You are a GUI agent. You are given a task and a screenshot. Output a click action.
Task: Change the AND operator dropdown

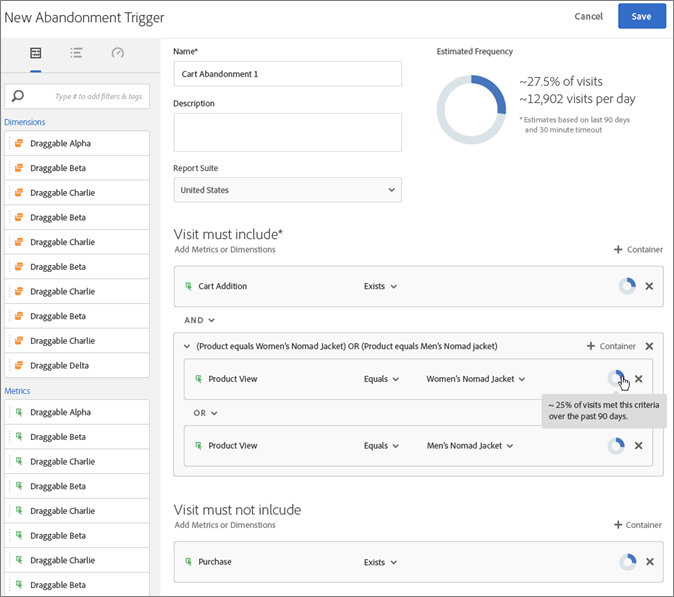click(199, 320)
